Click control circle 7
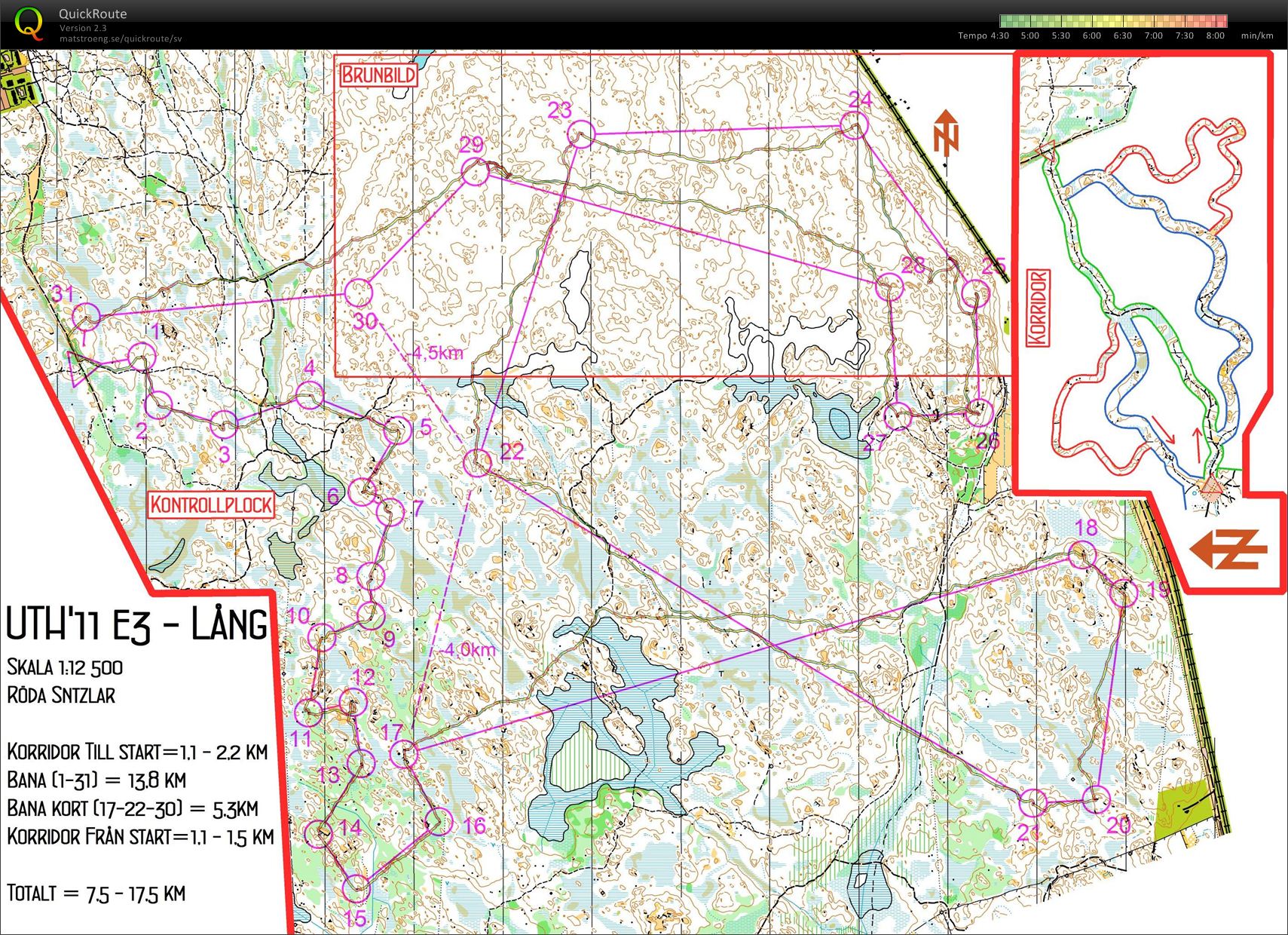The width and height of the screenshot is (1288, 935). coord(390,511)
